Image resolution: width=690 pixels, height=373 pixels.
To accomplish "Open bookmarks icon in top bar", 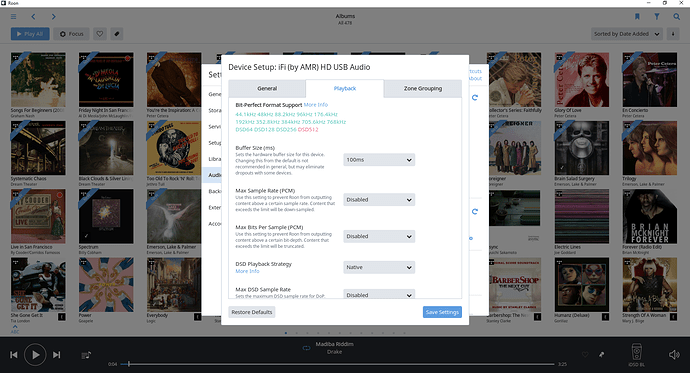I will coord(637,17).
